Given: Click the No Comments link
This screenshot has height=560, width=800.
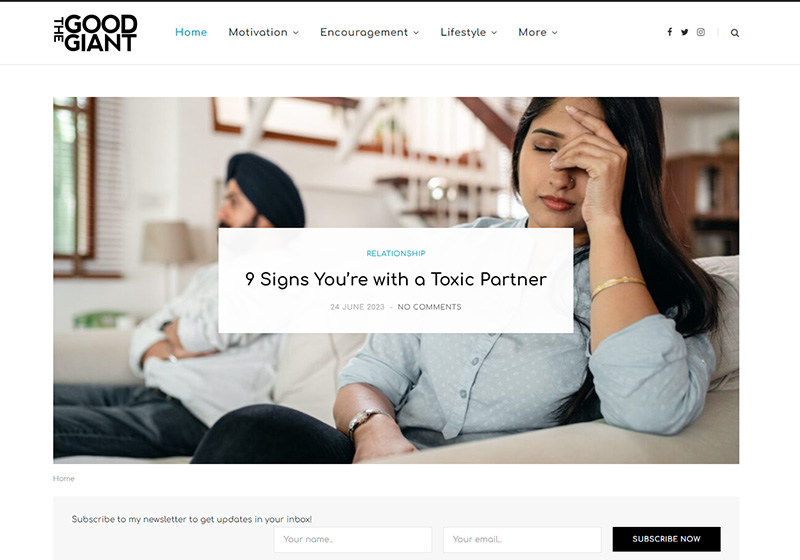Looking at the screenshot, I should coord(429,307).
